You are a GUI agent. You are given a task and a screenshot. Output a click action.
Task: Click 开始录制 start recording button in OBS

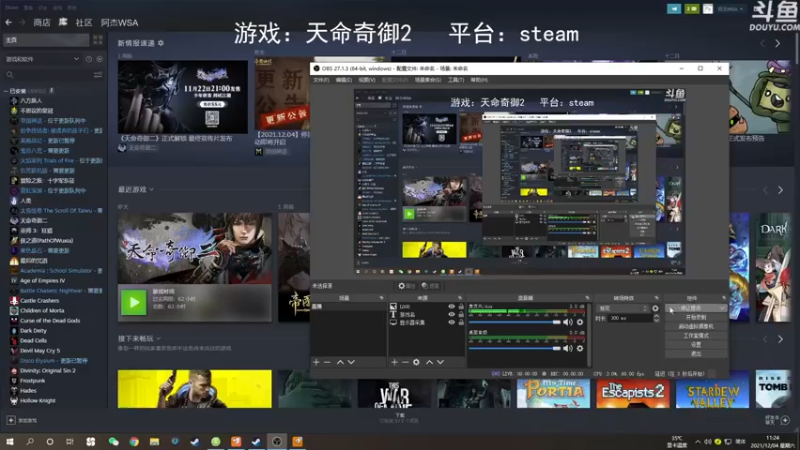point(696,317)
